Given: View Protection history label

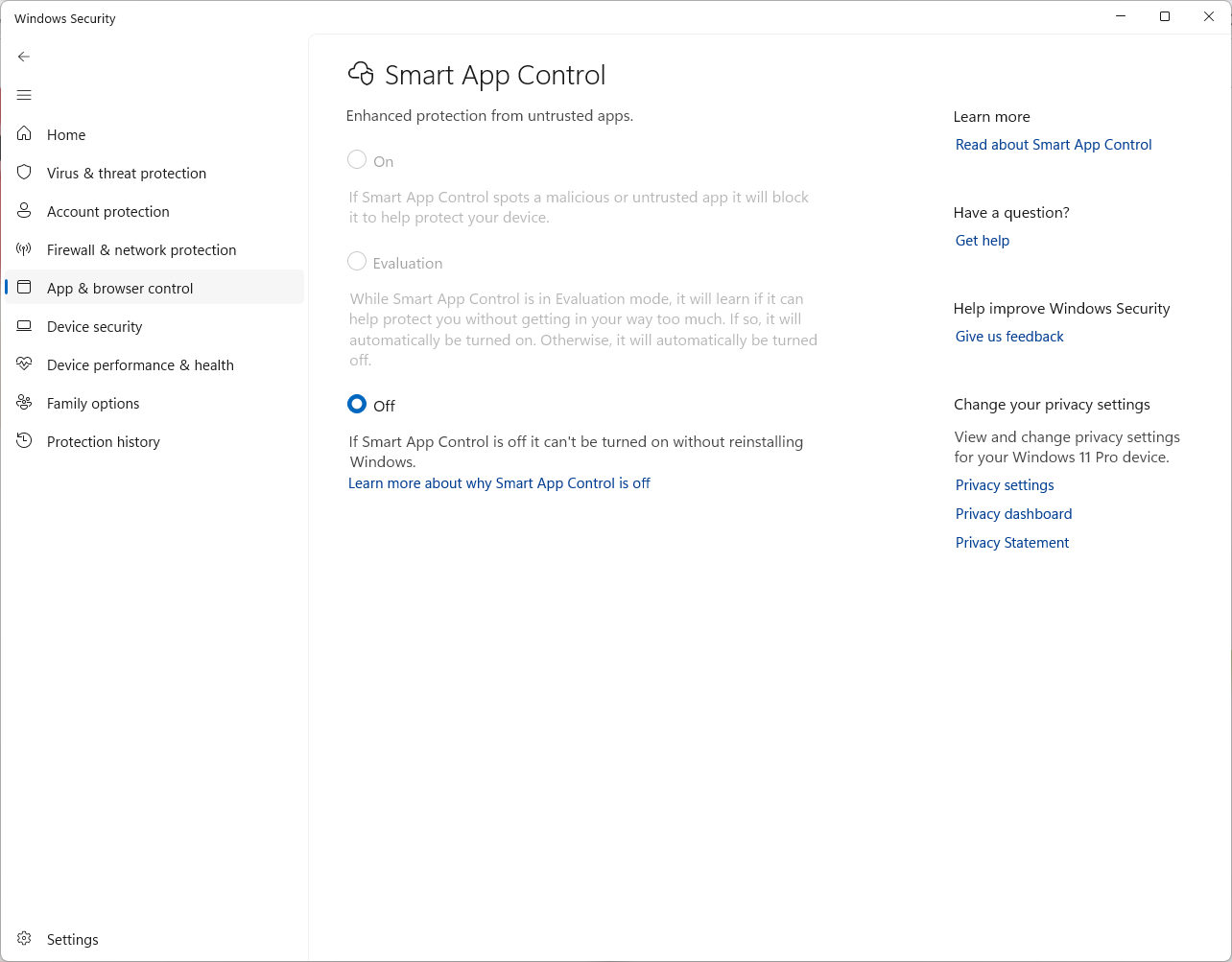Looking at the screenshot, I should (104, 441).
